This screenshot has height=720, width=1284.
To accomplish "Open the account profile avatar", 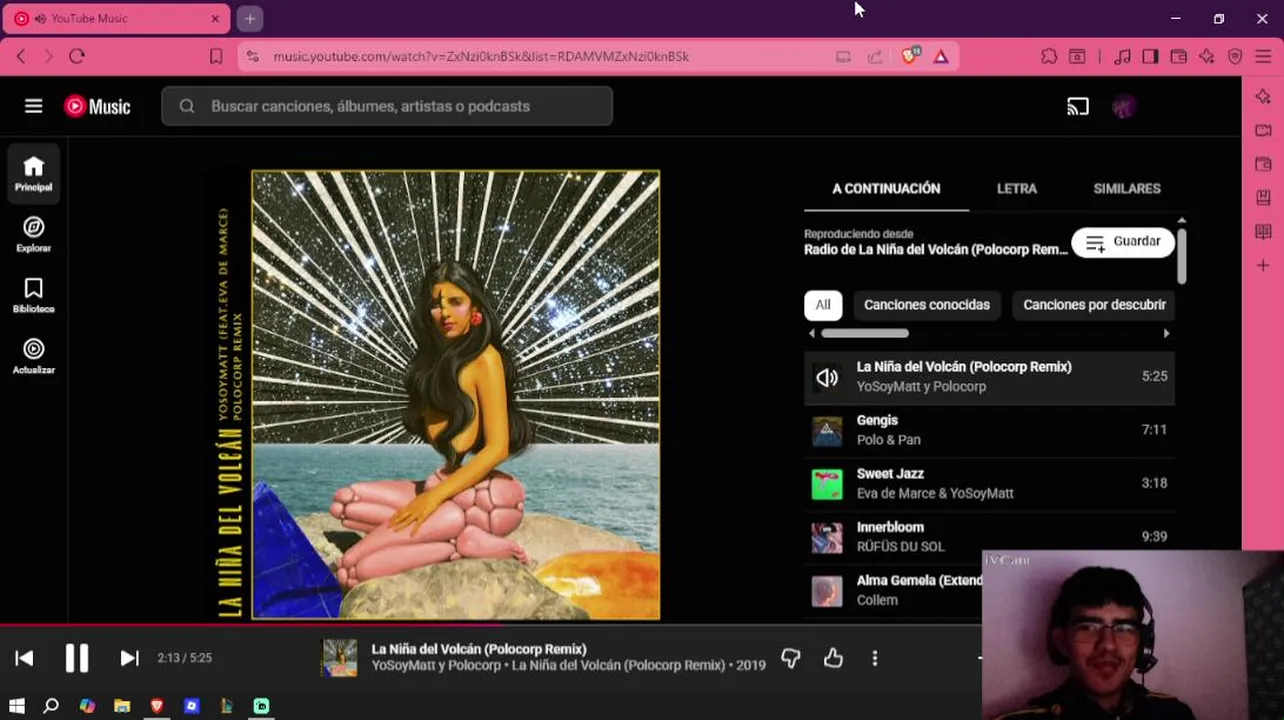I will (1124, 106).
